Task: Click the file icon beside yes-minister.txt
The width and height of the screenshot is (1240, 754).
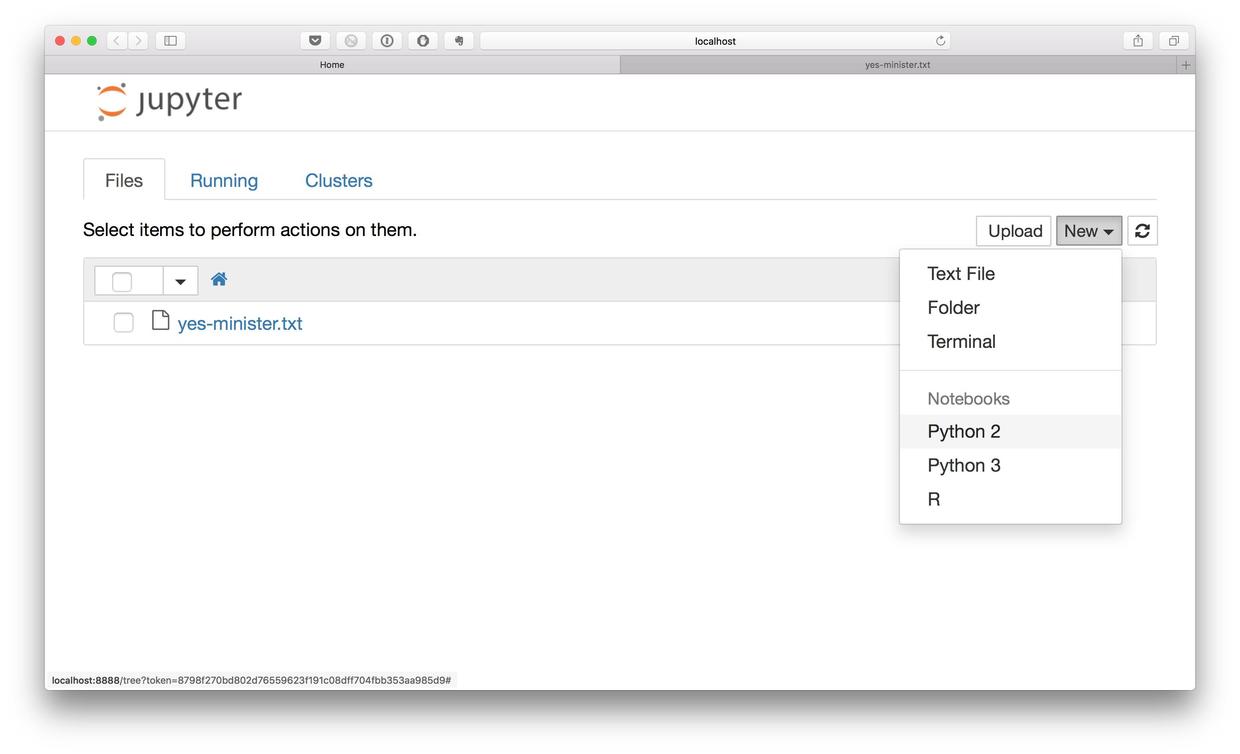Action: click(160, 320)
